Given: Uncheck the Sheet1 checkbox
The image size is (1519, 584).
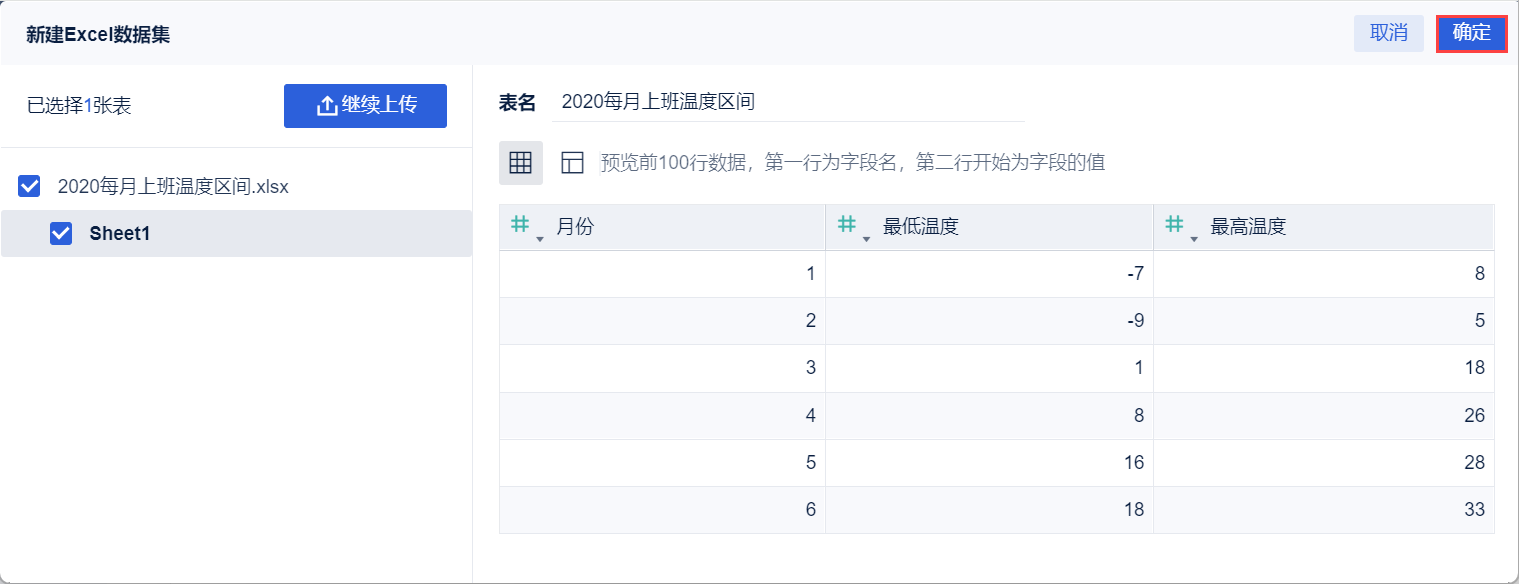Looking at the screenshot, I should (61, 233).
